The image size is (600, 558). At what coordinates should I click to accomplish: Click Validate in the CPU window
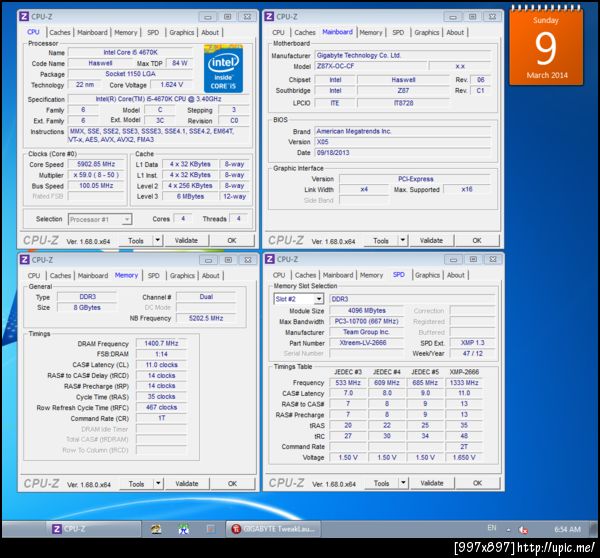coord(186,241)
